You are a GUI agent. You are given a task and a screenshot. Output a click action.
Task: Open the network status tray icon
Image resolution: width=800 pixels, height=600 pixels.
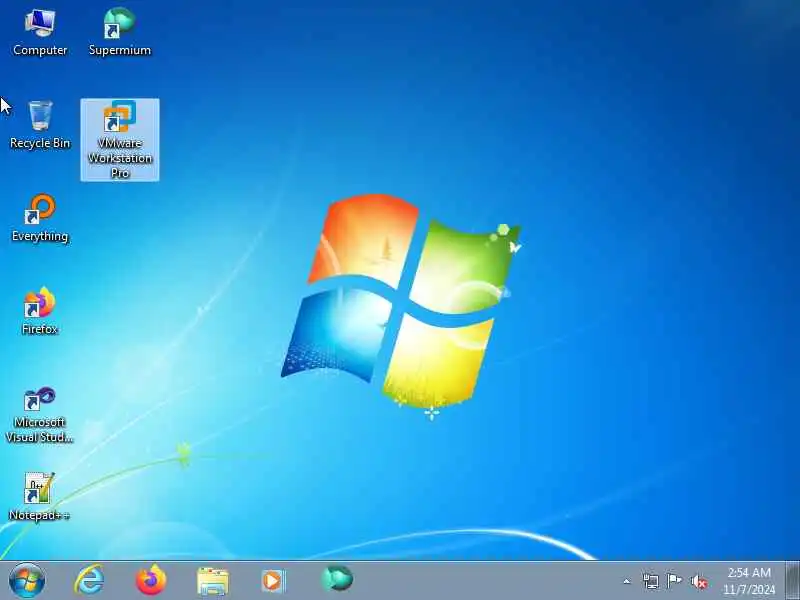[651, 581]
